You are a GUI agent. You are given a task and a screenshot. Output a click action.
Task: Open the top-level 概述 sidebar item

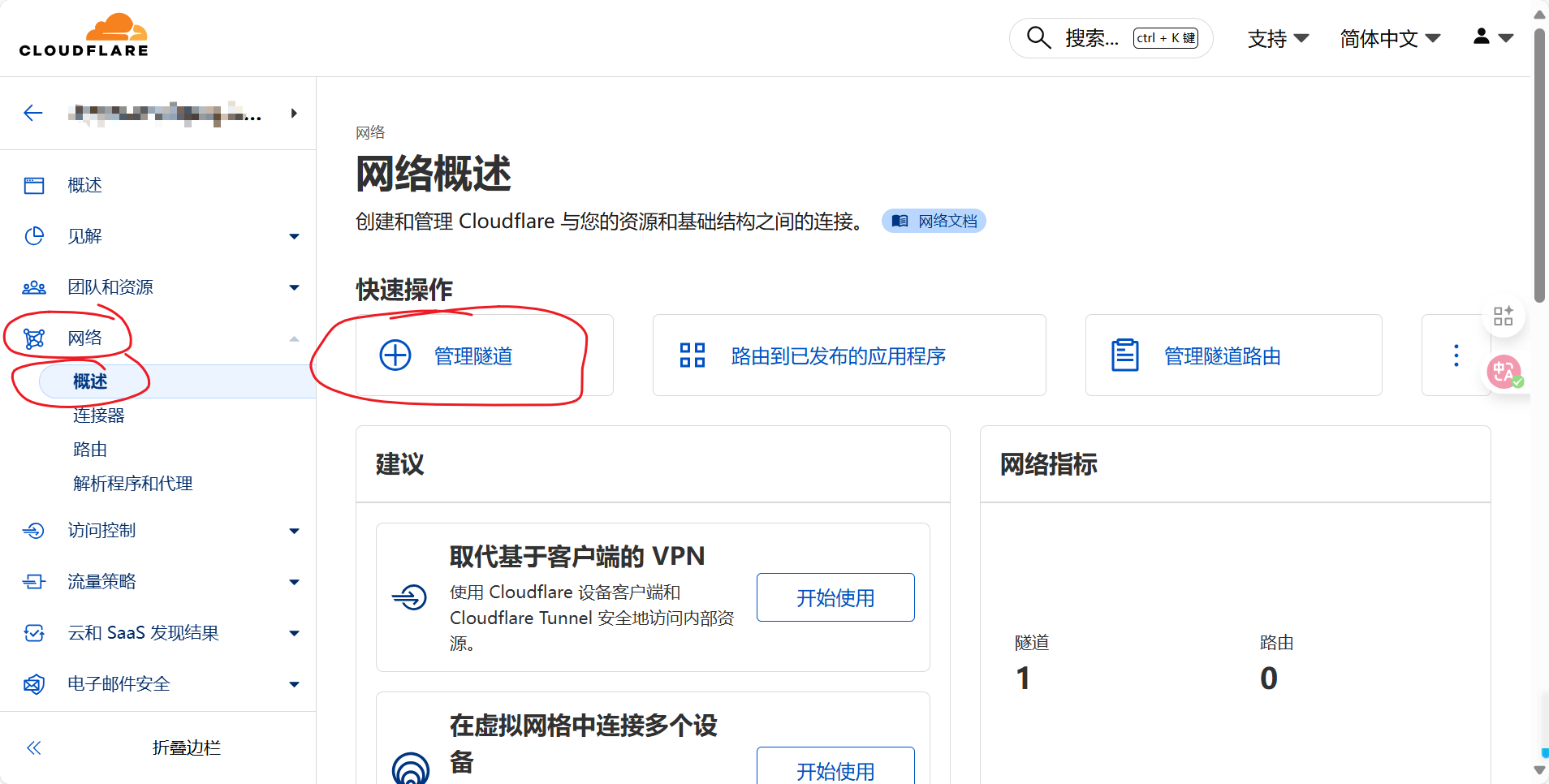click(85, 186)
